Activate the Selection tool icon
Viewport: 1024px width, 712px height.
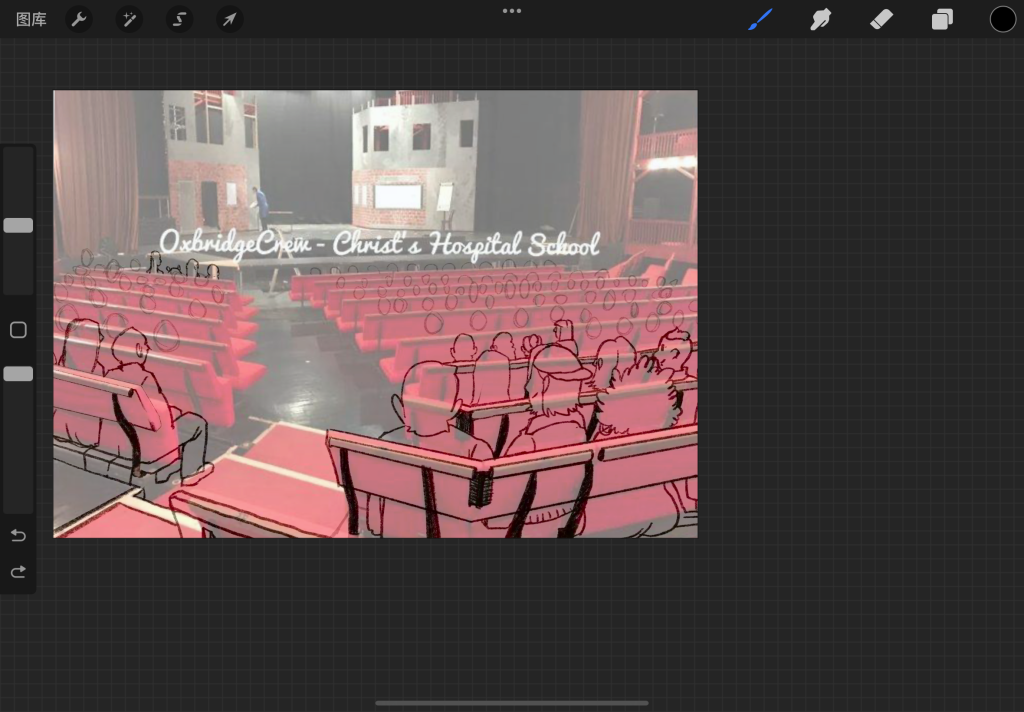pos(180,20)
